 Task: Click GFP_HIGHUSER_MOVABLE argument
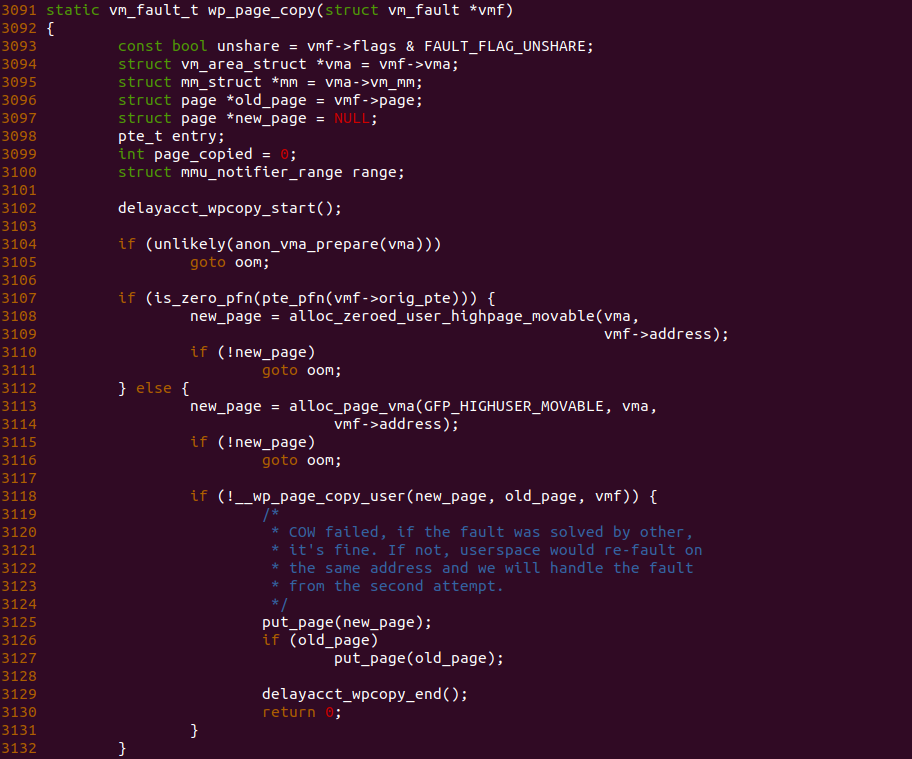click(514, 407)
